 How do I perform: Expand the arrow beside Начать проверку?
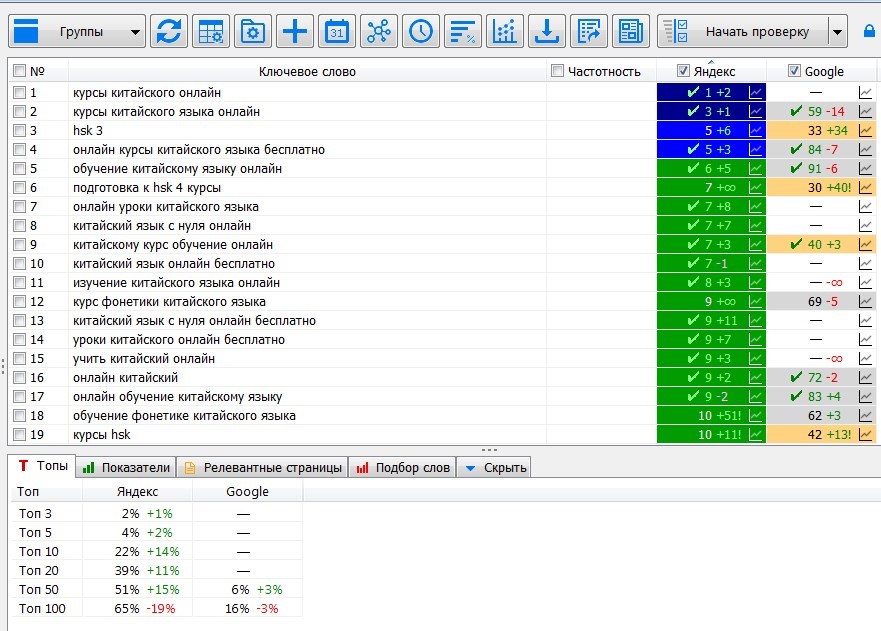coord(837,31)
